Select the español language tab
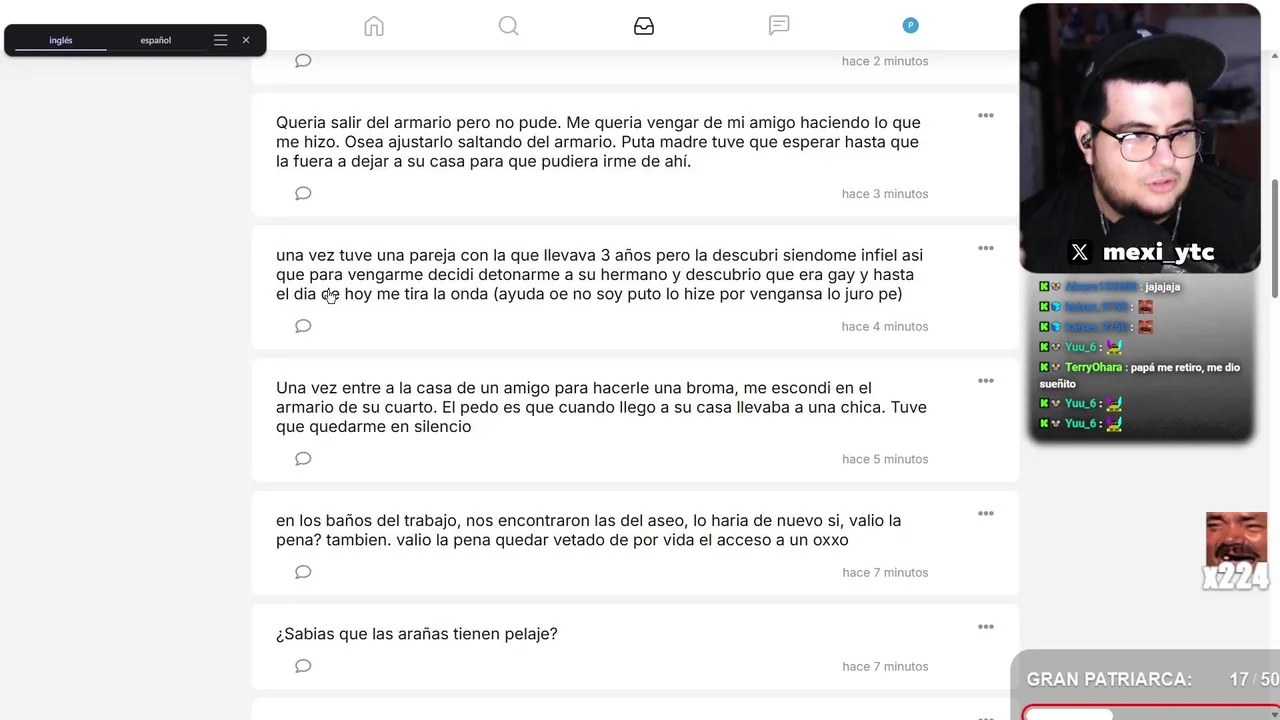Image resolution: width=1280 pixels, height=720 pixels. 156,40
